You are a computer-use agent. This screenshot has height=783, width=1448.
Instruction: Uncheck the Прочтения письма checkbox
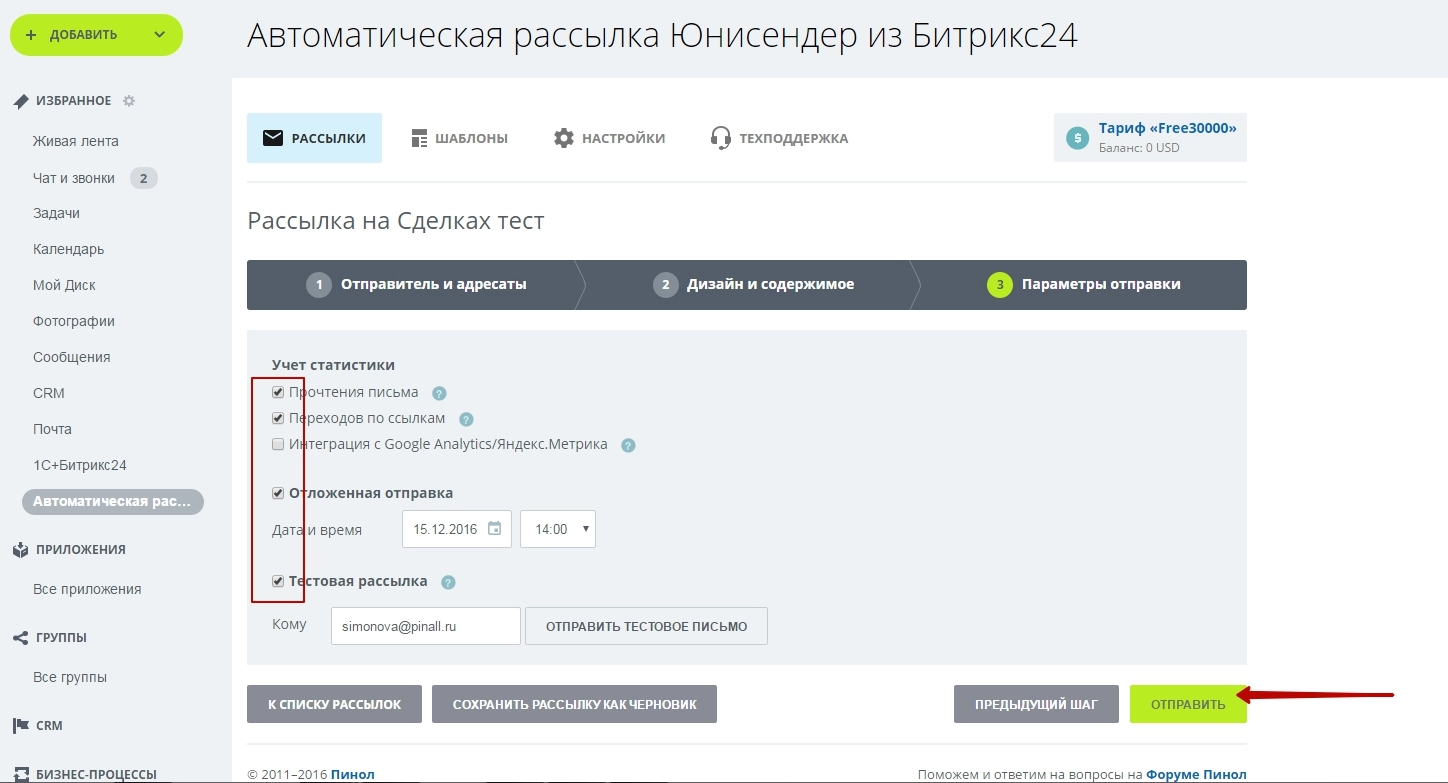click(x=278, y=393)
